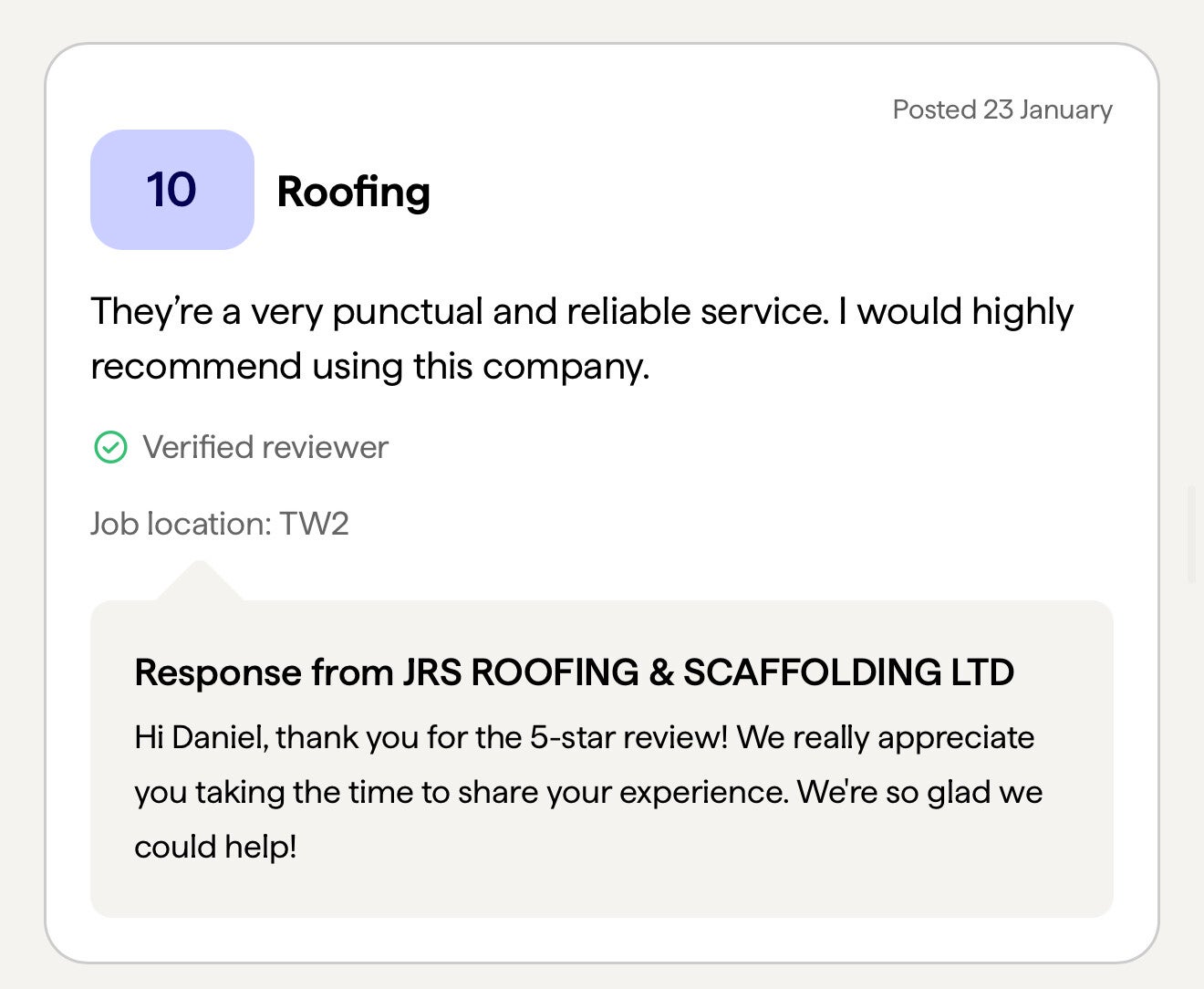The image size is (1204, 989).
Task: Click the TW2 postcode
Action: coord(314,524)
